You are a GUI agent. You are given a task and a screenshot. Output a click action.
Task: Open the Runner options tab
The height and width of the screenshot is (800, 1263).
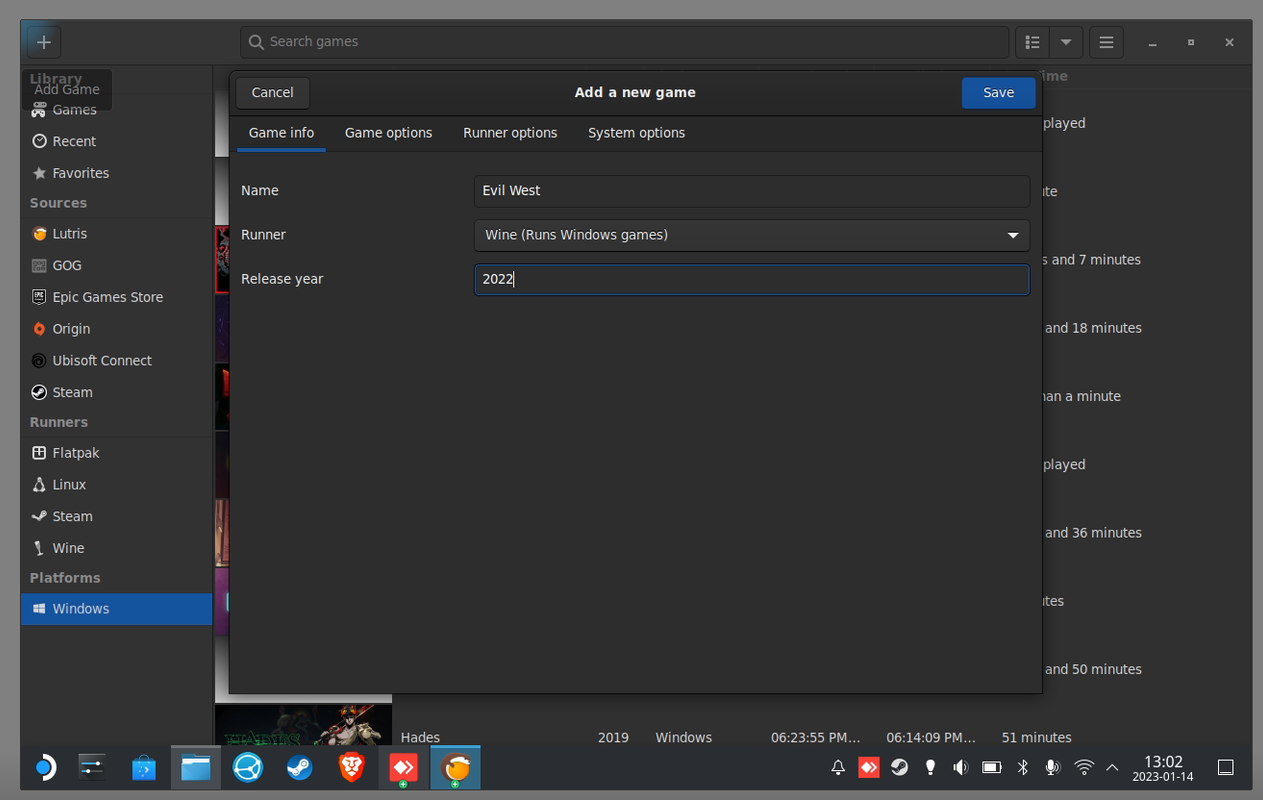(x=510, y=132)
